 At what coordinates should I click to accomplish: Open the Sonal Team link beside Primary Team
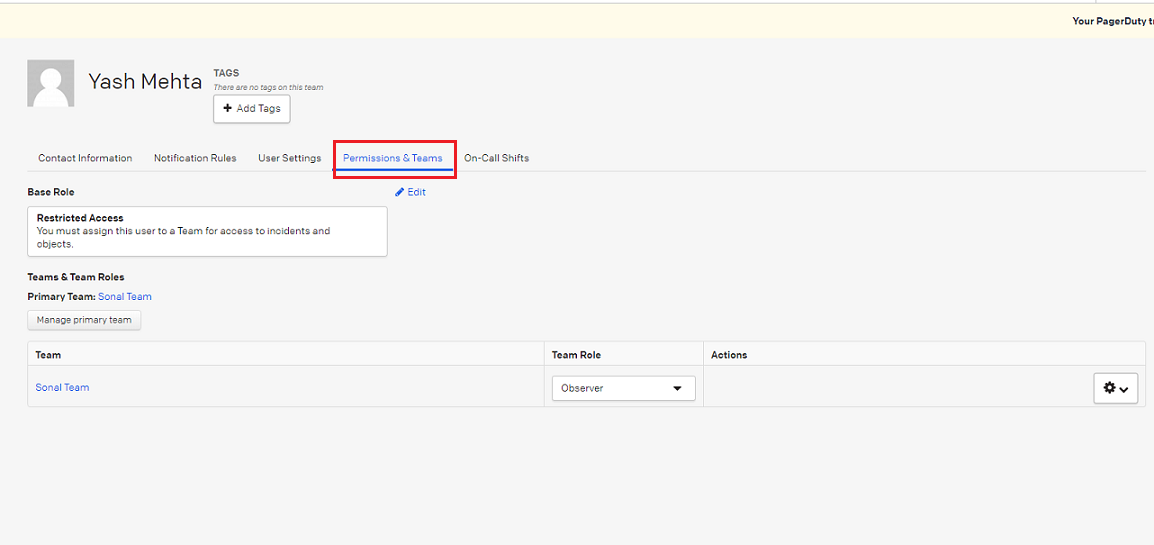coord(125,297)
